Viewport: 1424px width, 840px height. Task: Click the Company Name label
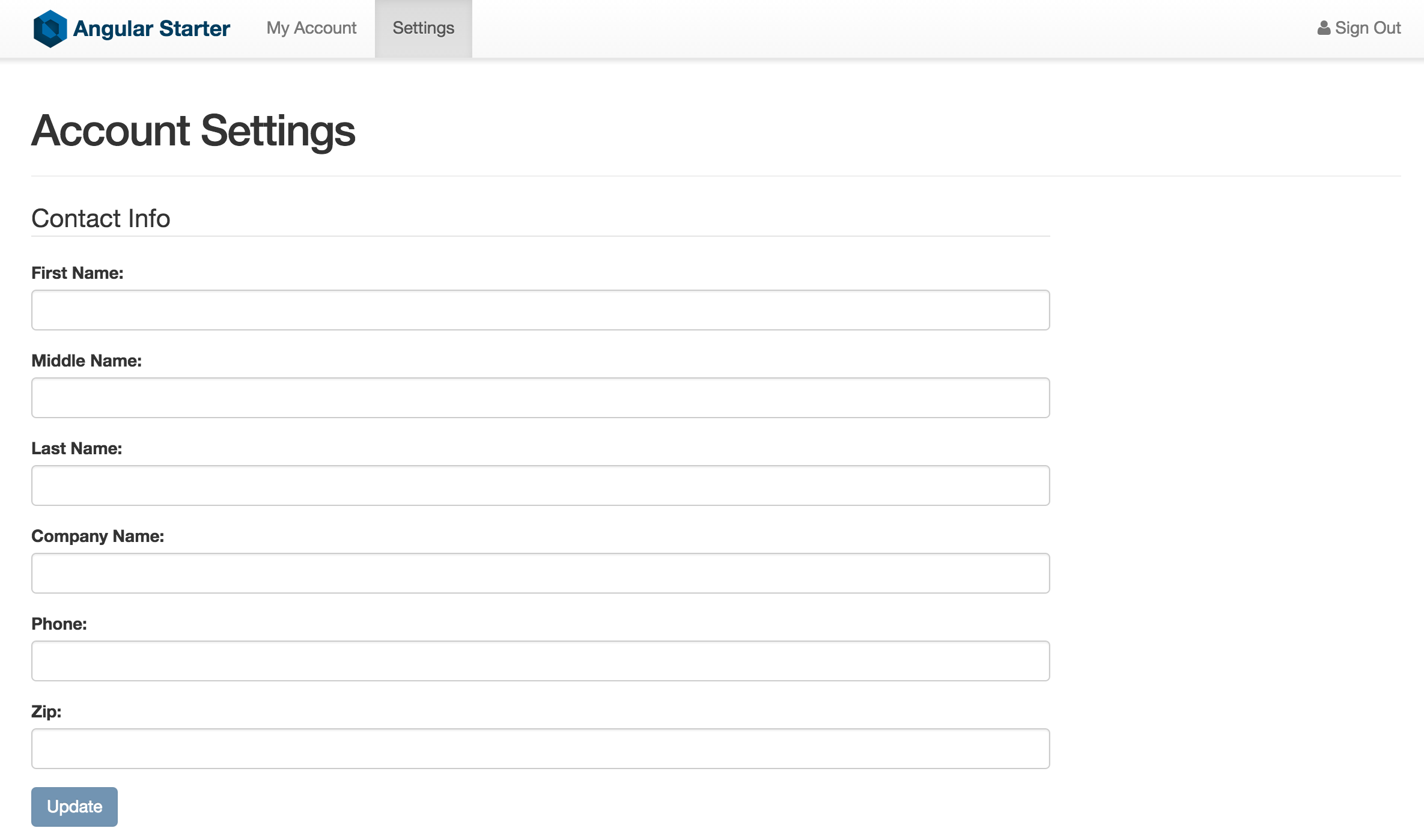click(x=97, y=536)
